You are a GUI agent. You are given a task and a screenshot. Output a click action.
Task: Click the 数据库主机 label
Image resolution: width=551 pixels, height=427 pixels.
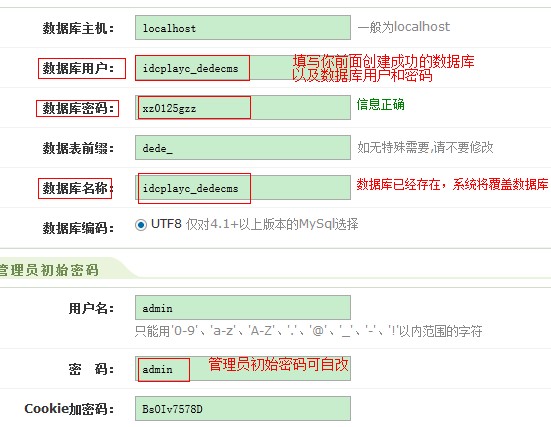pos(78,28)
